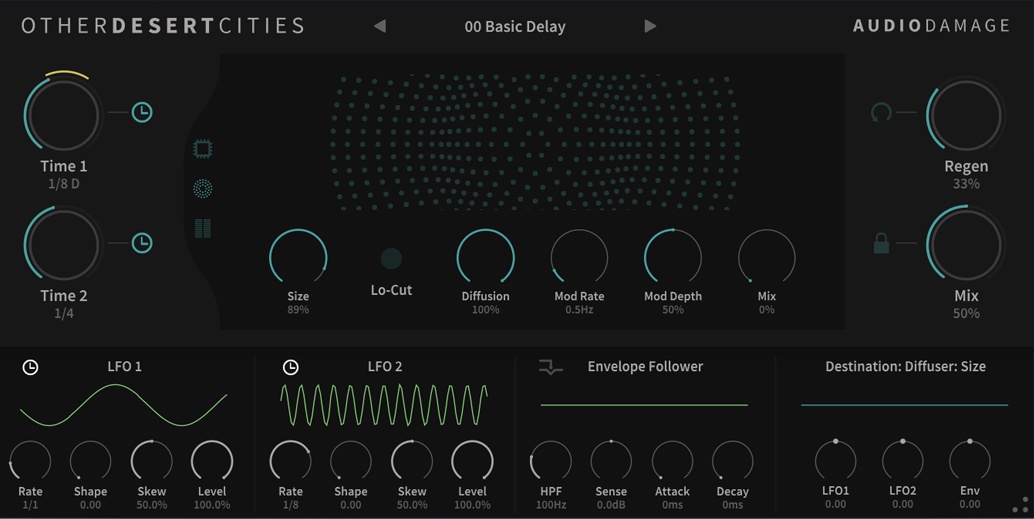Go to the next preset arrow

point(650,26)
